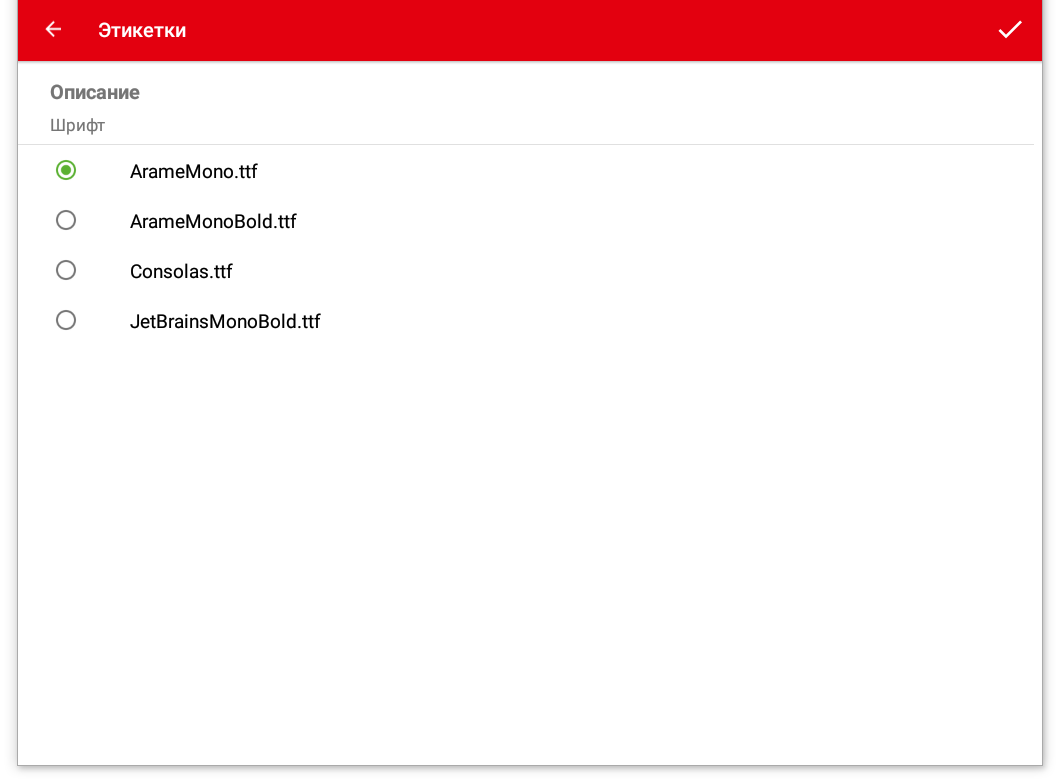Click the JetBrainsMonoBold.ttf font name text
The height and width of the screenshot is (783, 1059).
tap(225, 322)
